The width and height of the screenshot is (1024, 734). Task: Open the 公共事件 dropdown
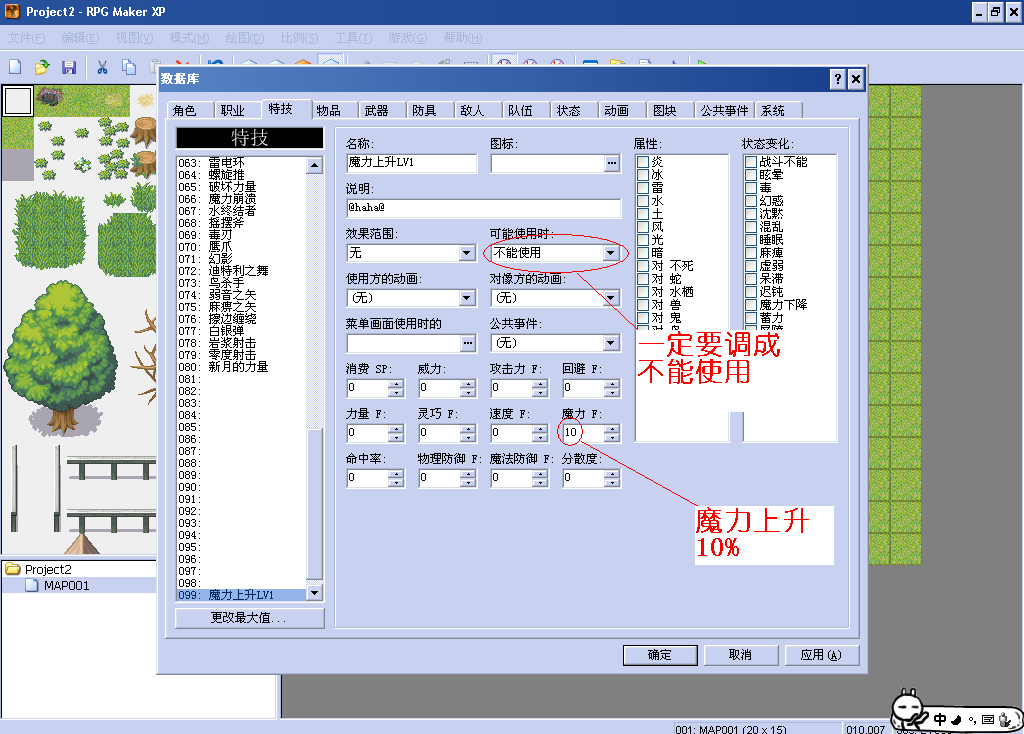[x=611, y=343]
